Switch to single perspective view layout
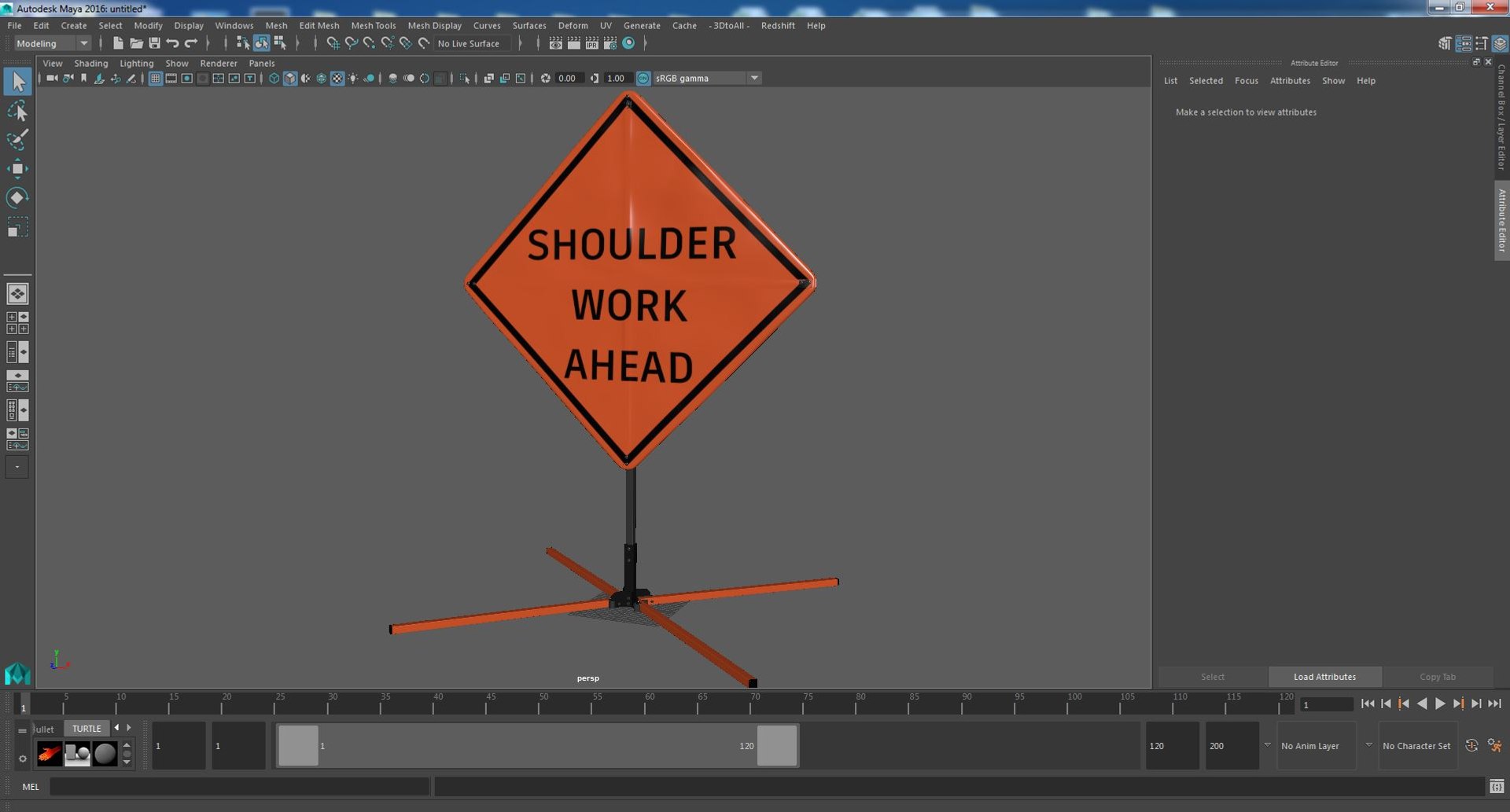Viewport: 1510px width, 812px height. coord(17,294)
